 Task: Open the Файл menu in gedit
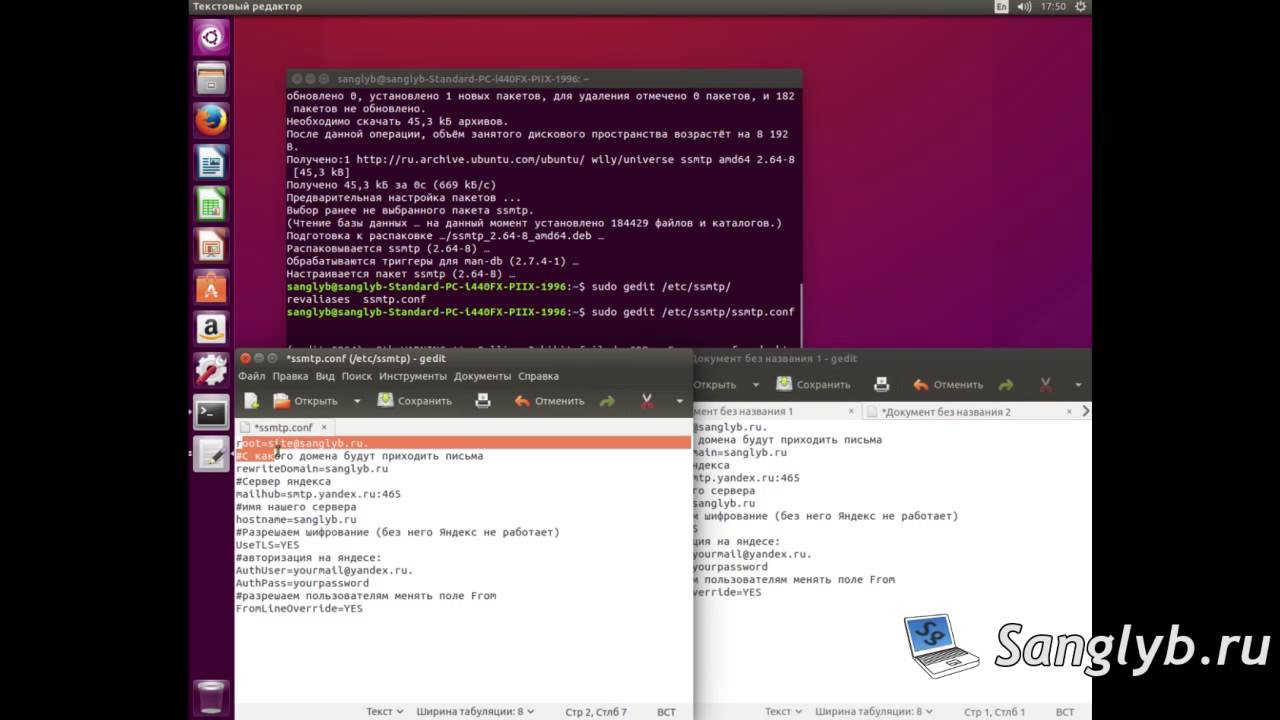(x=251, y=376)
